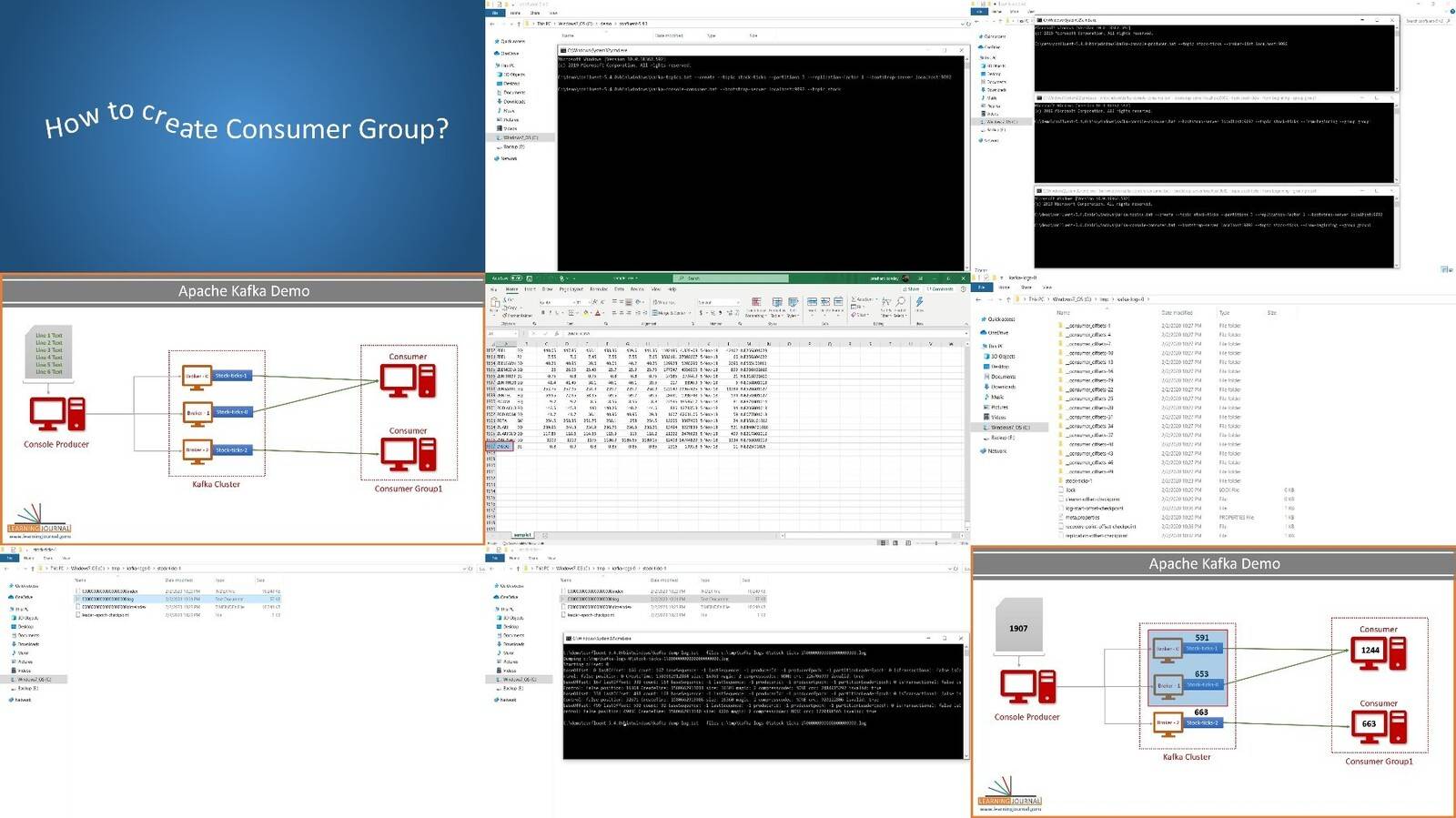The width and height of the screenshot is (1456, 818).
Task: Open the Formulas tab in Excel
Action: point(599,289)
